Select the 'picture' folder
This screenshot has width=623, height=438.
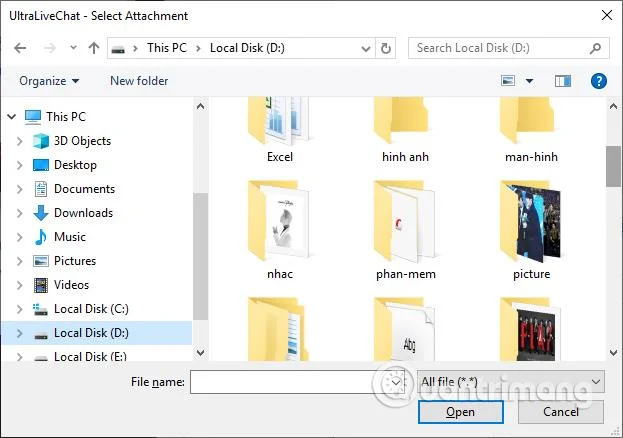(531, 231)
